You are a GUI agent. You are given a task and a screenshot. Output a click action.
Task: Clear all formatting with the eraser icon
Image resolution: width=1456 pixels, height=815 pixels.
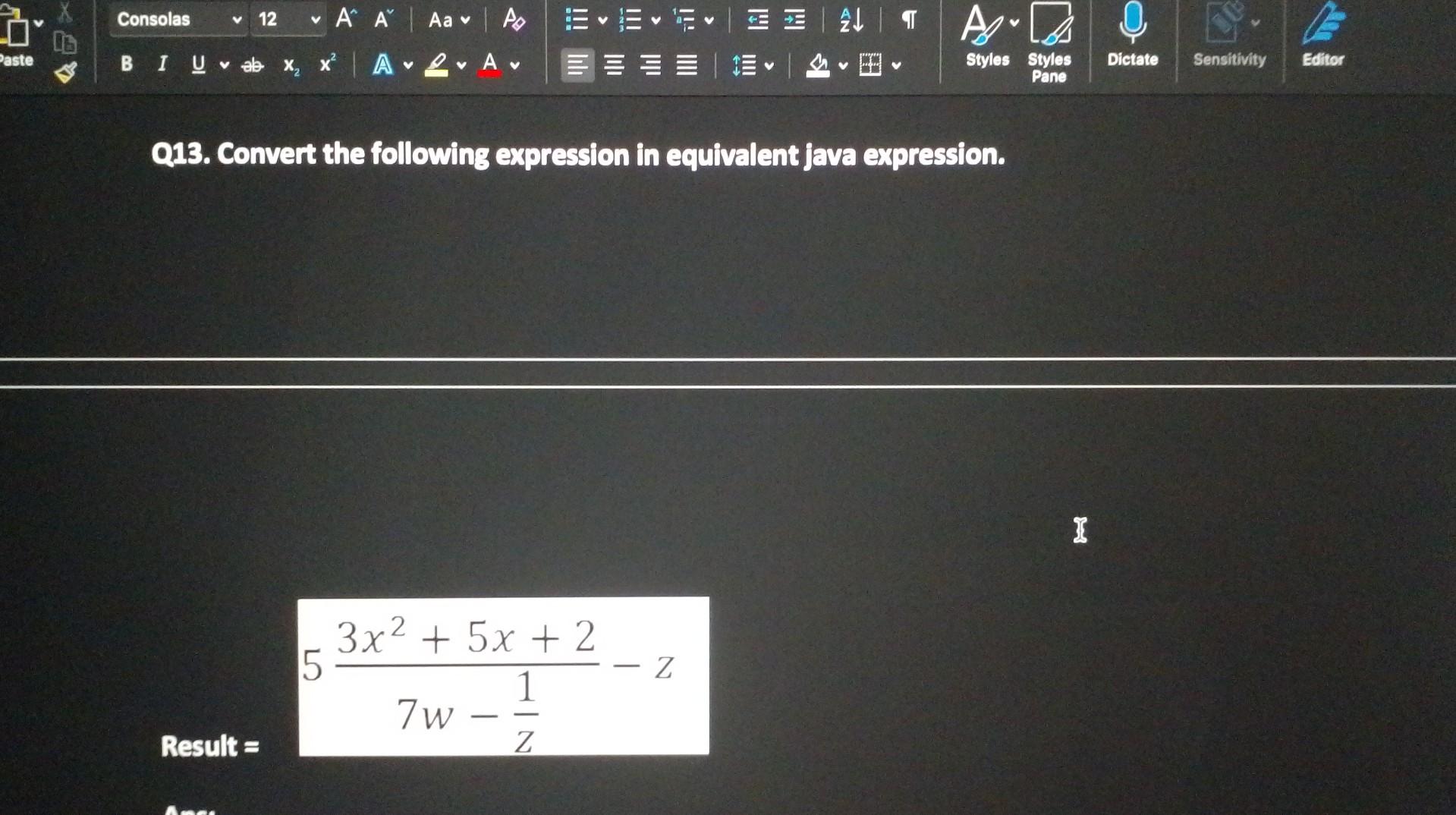pyautogui.click(x=513, y=20)
